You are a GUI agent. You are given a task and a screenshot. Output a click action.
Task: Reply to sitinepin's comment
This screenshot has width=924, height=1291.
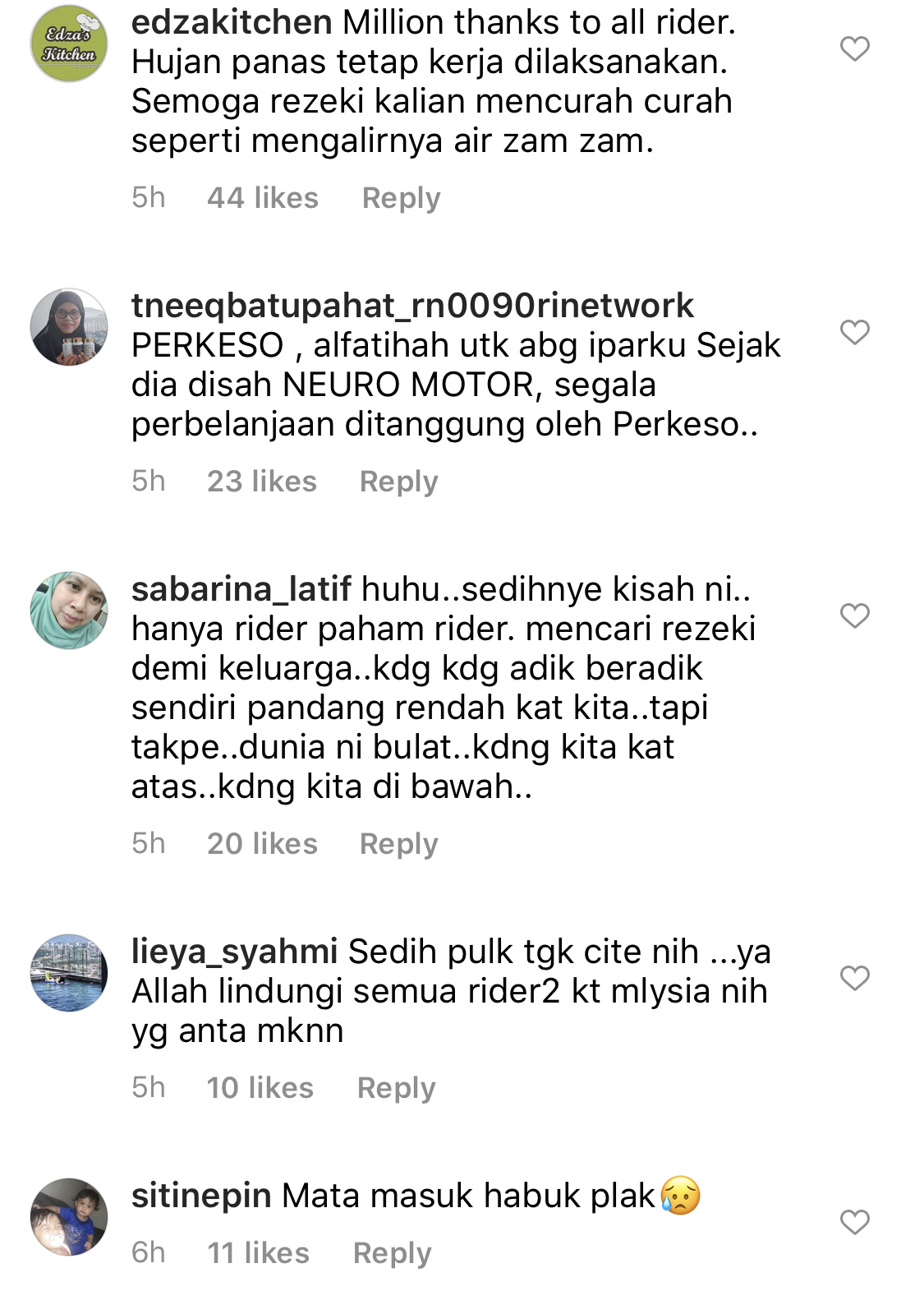click(x=393, y=1253)
